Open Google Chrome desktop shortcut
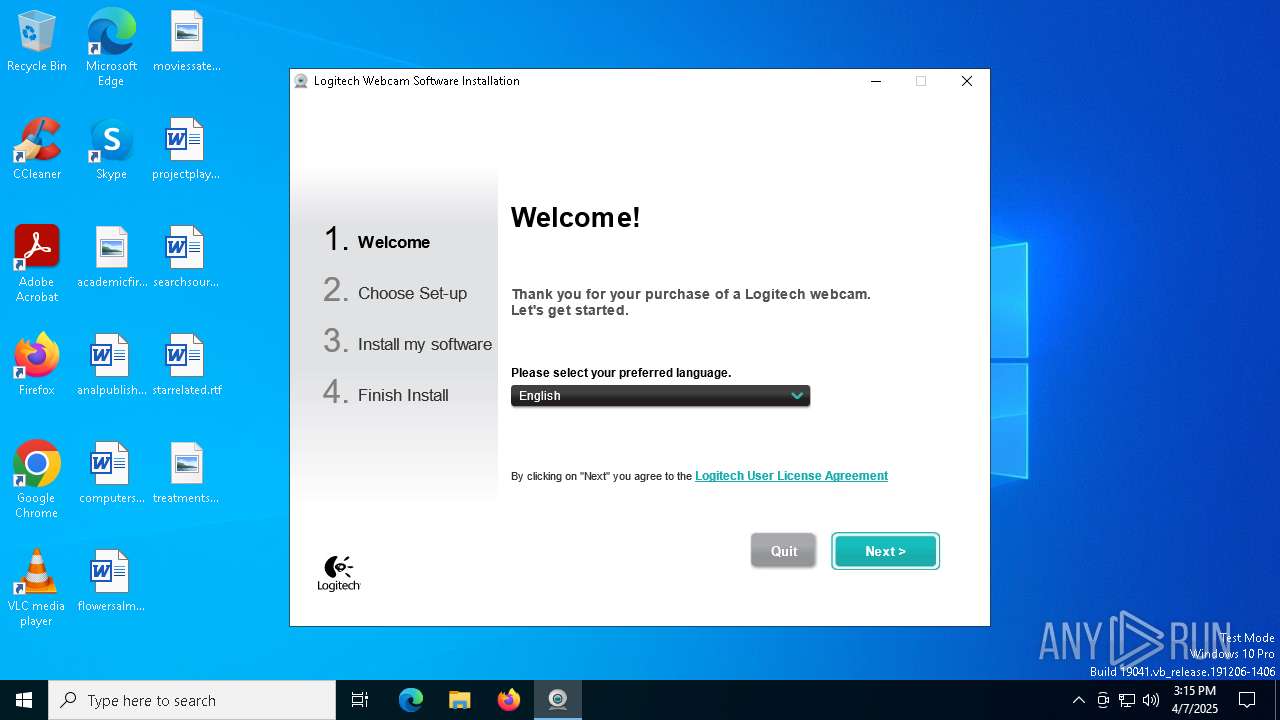 37,480
